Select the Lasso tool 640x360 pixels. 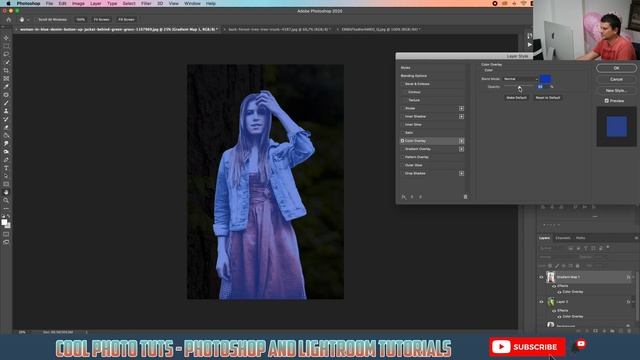click(6, 54)
